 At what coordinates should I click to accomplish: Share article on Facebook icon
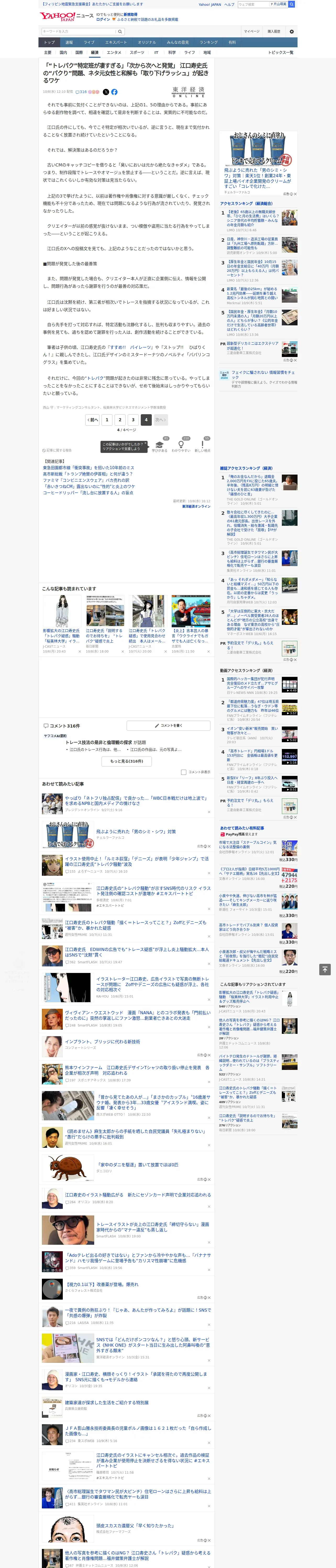point(114,92)
